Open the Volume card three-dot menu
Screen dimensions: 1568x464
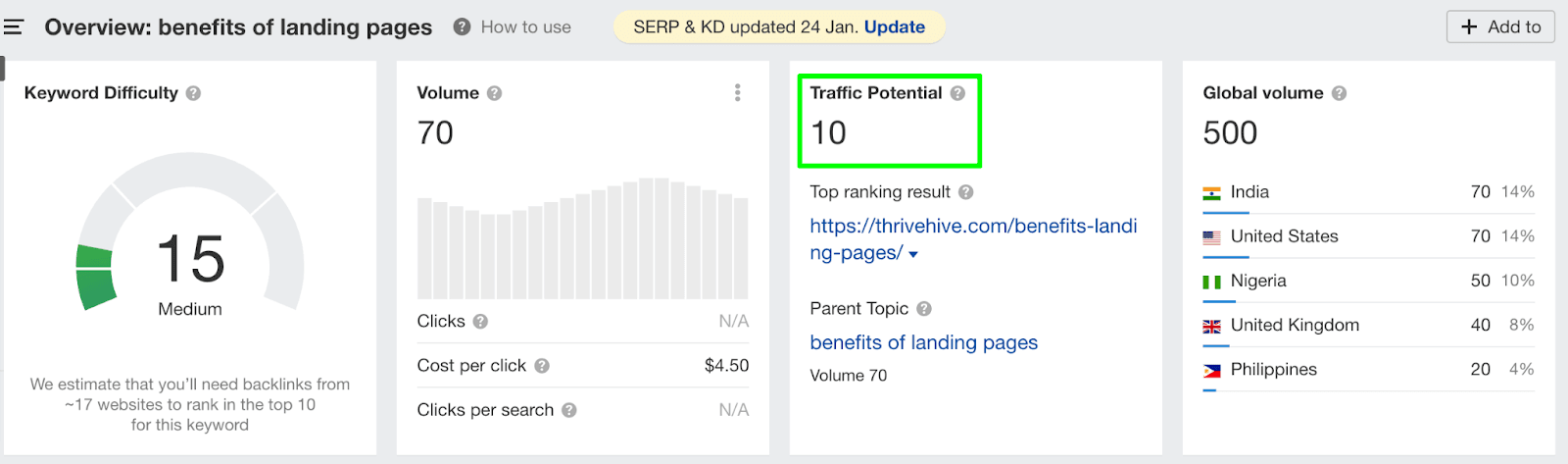coord(737,93)
